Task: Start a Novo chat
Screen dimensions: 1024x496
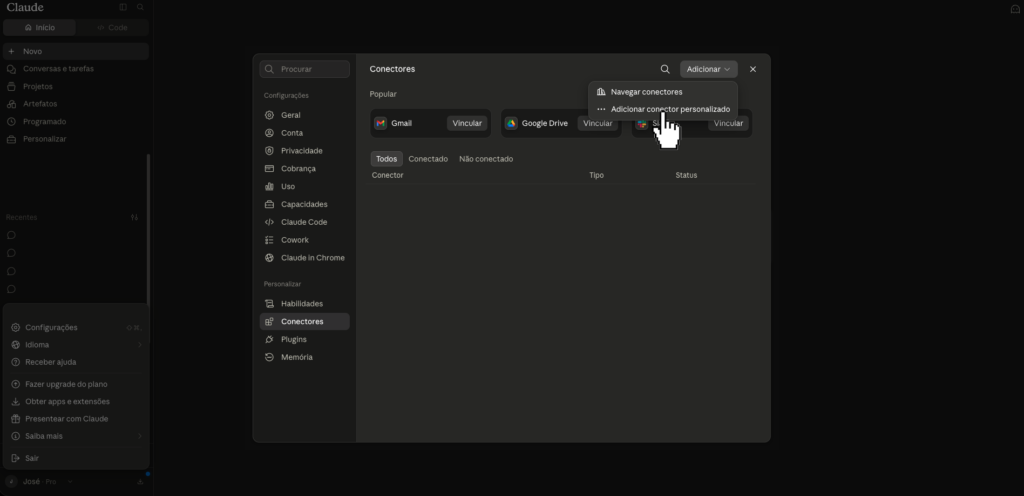Action: pyautogui.click(x=76, y=52)
